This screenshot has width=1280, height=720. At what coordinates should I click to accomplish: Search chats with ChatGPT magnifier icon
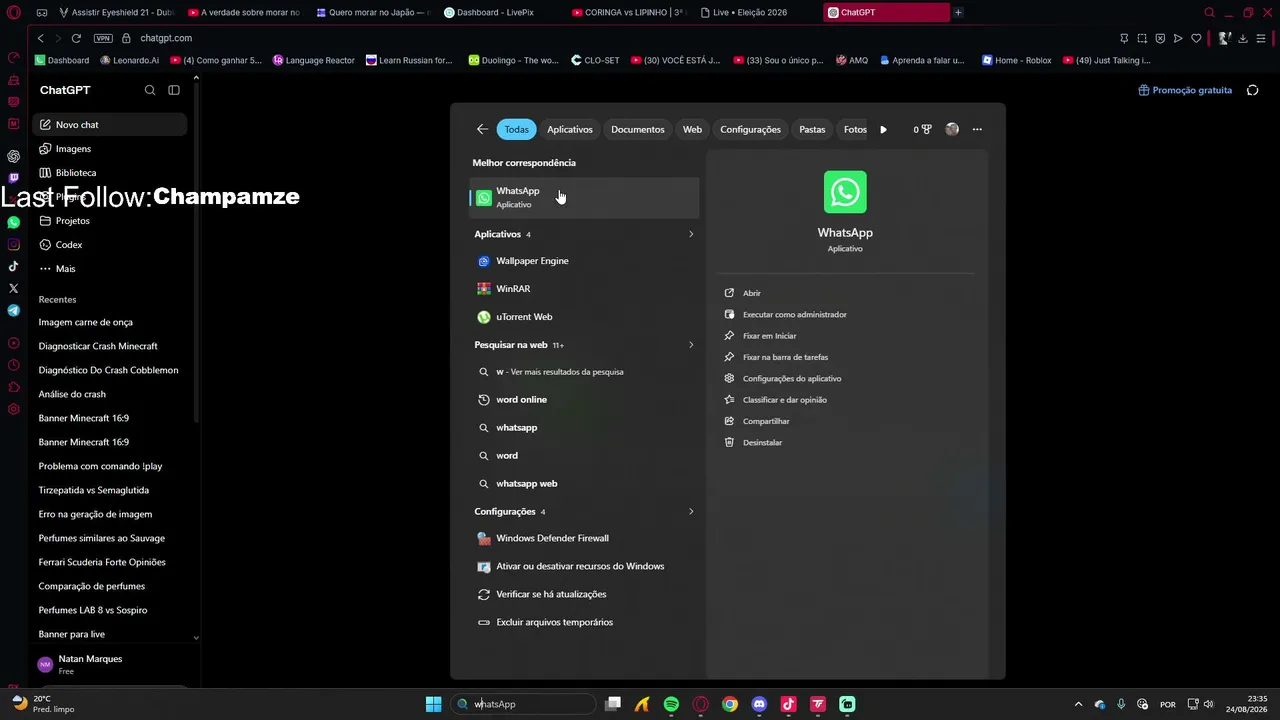coord(150,90)
